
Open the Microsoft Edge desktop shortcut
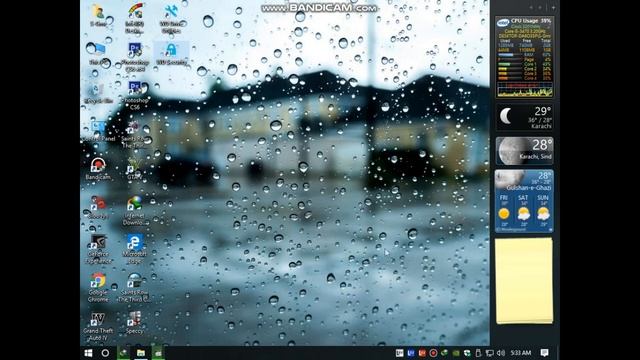click(135, 249)
